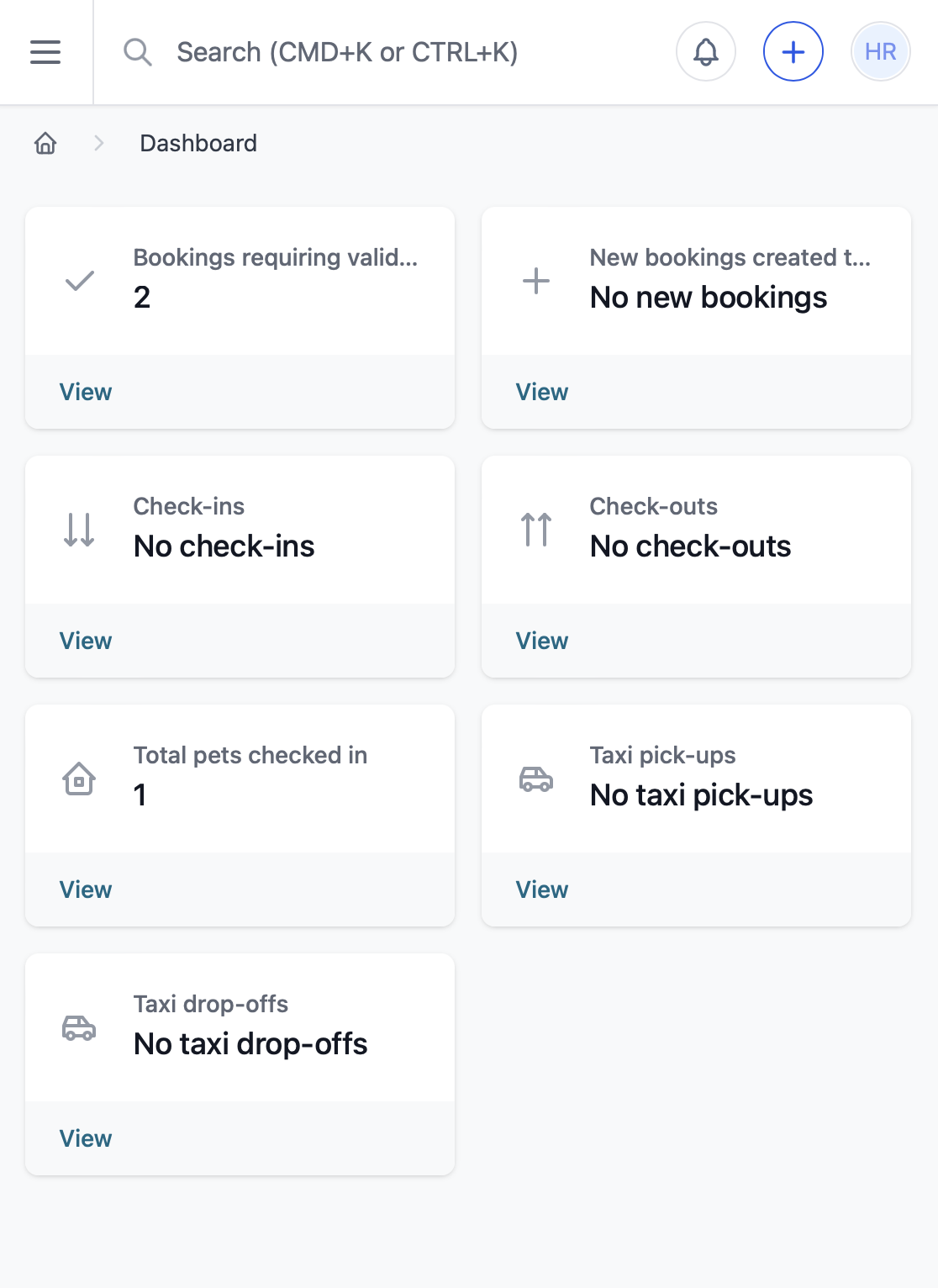Click the Dashboard breadcrumb label
The height and width of the screenshot is (1288, 938).
point(198,144)
